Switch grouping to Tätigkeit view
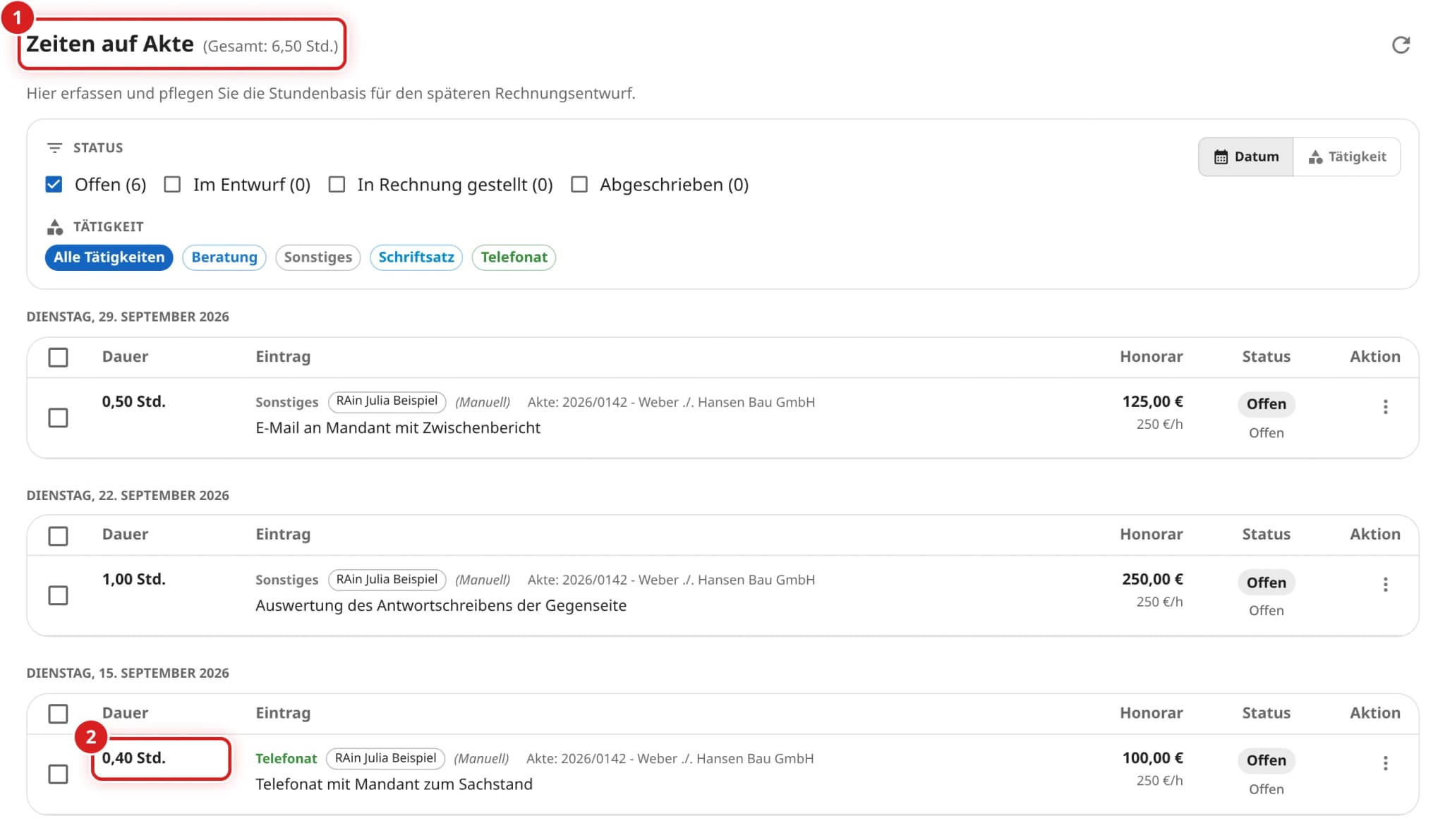Screen dimensions: 1445x840 pos(1347,157)
